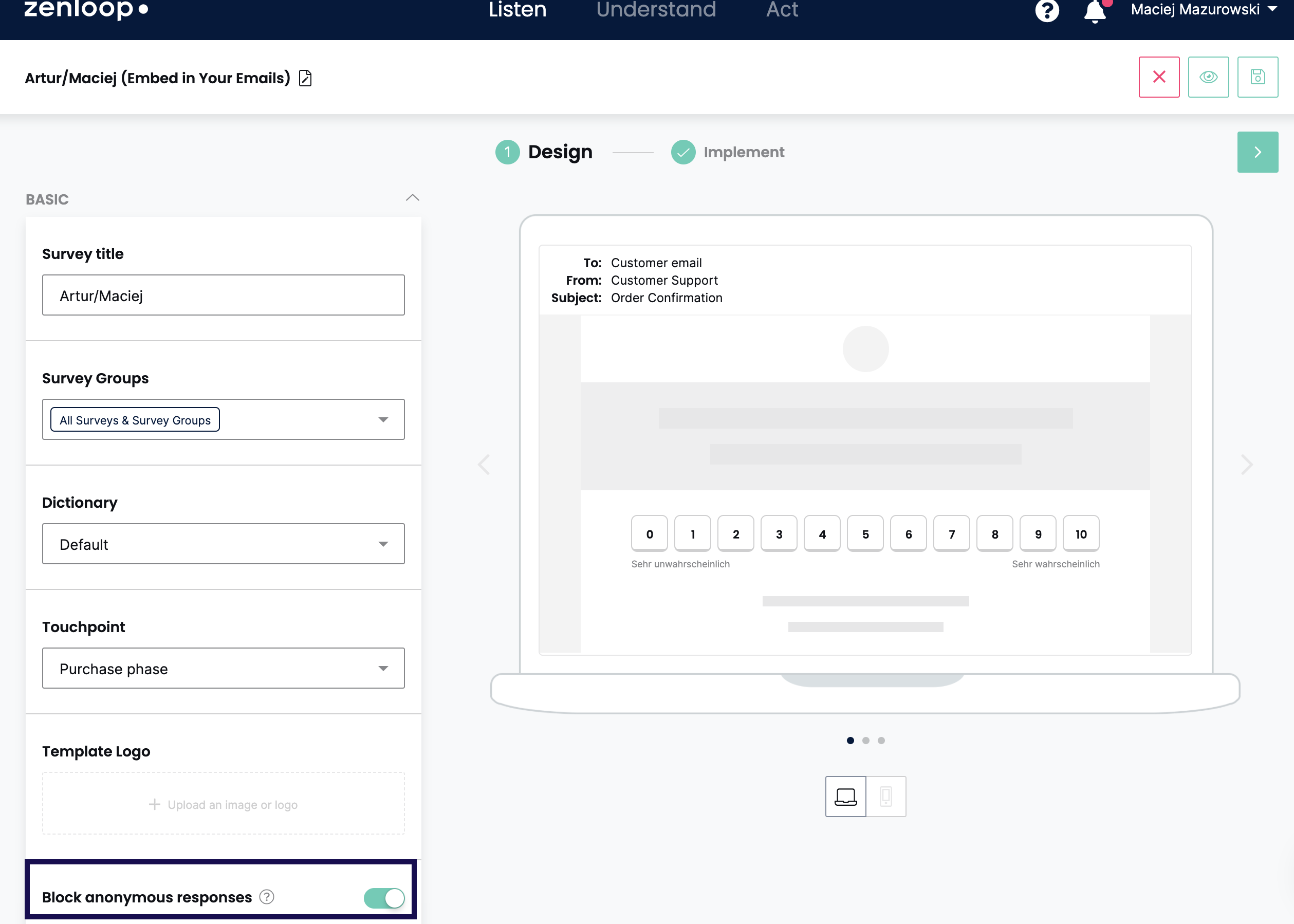Screen dimensions: 1294x924
Task: Open the Maciej Mazurowski user menu
Action: 1203,10
